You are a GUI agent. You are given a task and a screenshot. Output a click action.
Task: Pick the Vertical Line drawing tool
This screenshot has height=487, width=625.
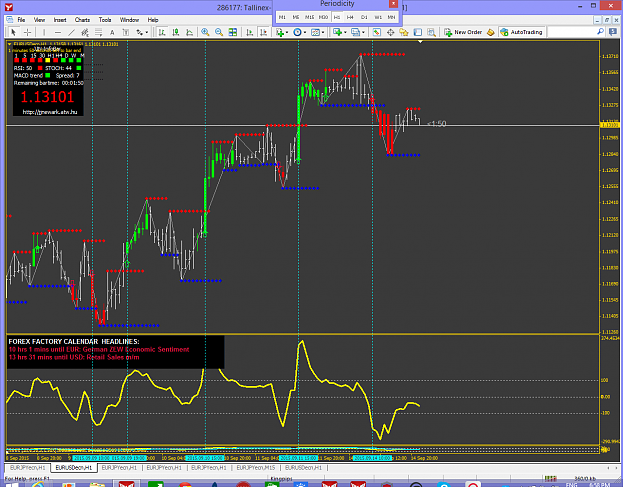[x=44, y=32]
